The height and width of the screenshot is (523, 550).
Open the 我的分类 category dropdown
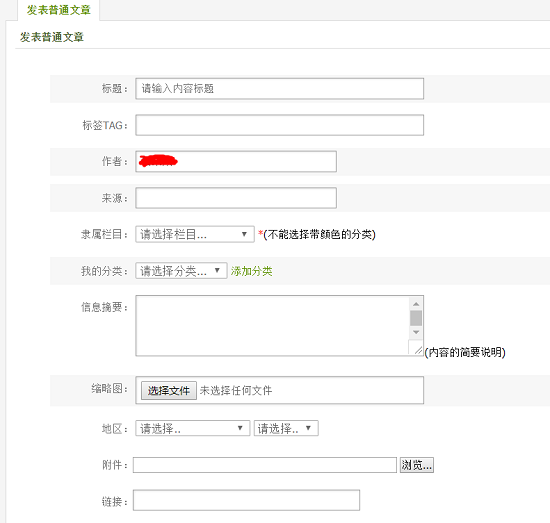[181, 270]
